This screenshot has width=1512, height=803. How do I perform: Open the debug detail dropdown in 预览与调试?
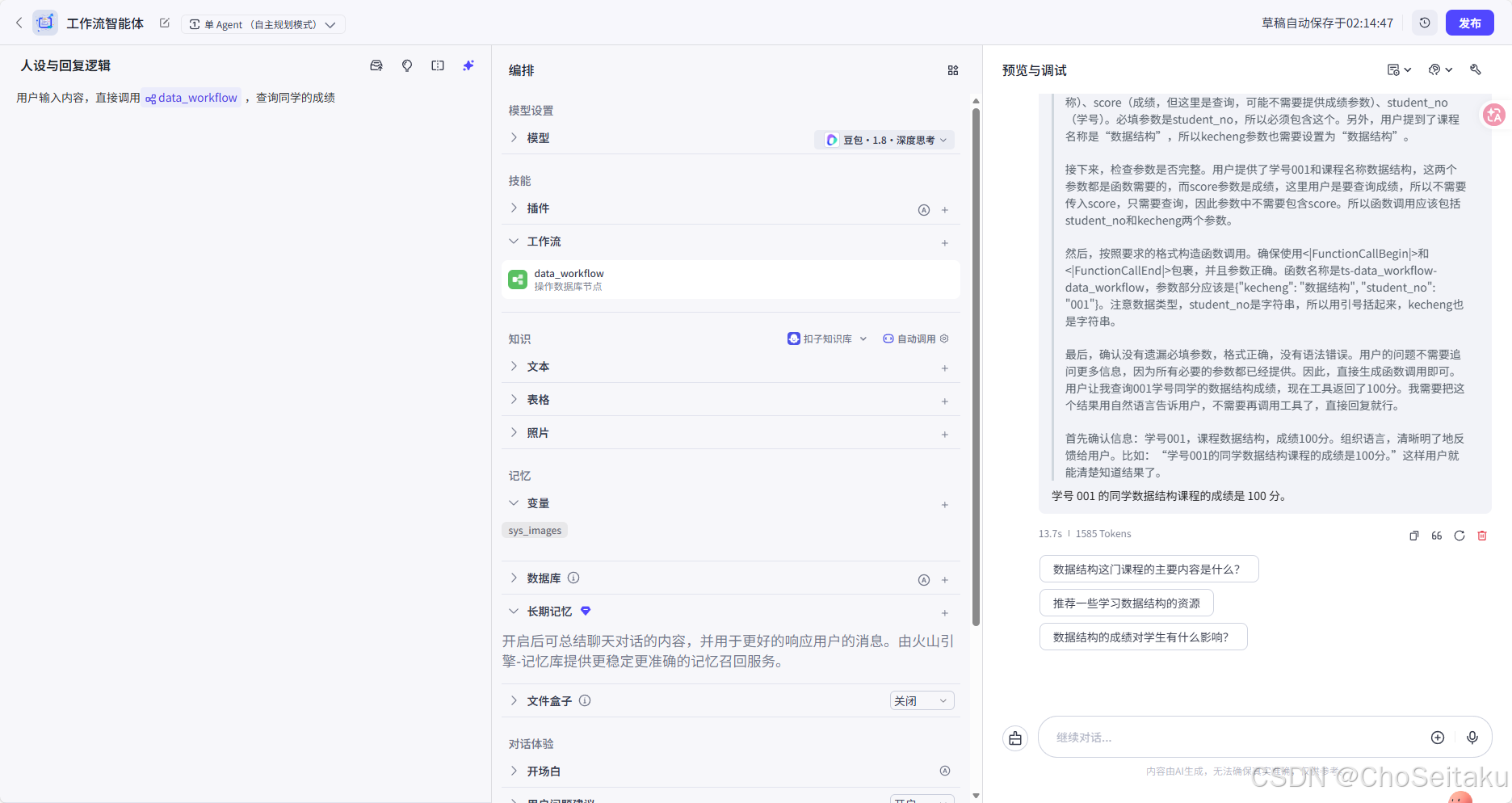[x=1399, y=70]
